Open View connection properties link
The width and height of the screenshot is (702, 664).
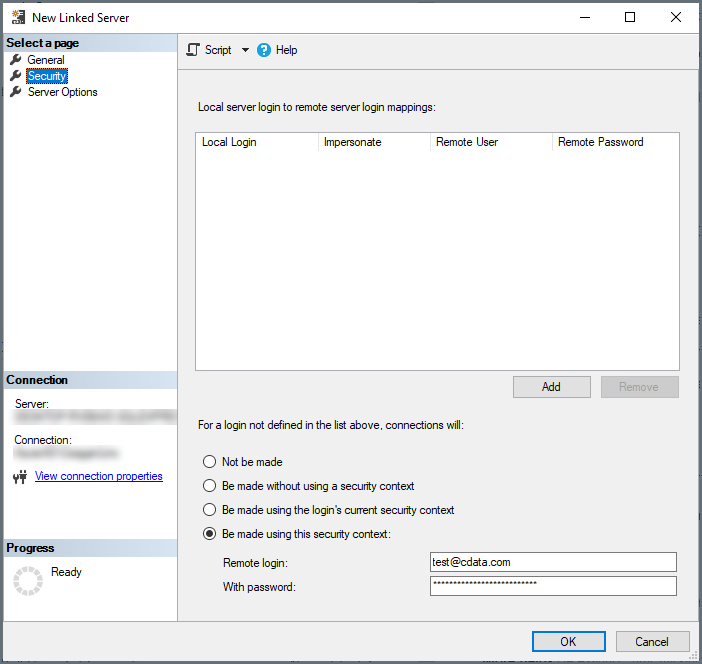(x=98, y=476)
